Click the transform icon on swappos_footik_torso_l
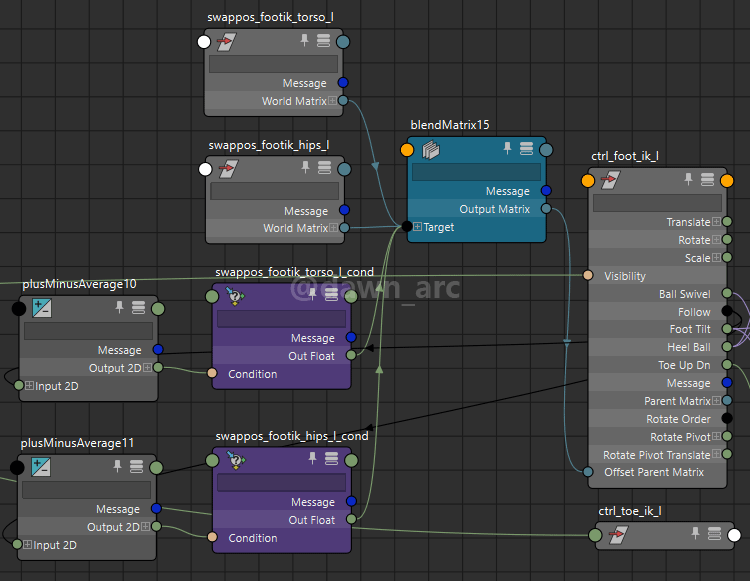Viewport: 750px width, 581px height. click(x=228, y=42)
